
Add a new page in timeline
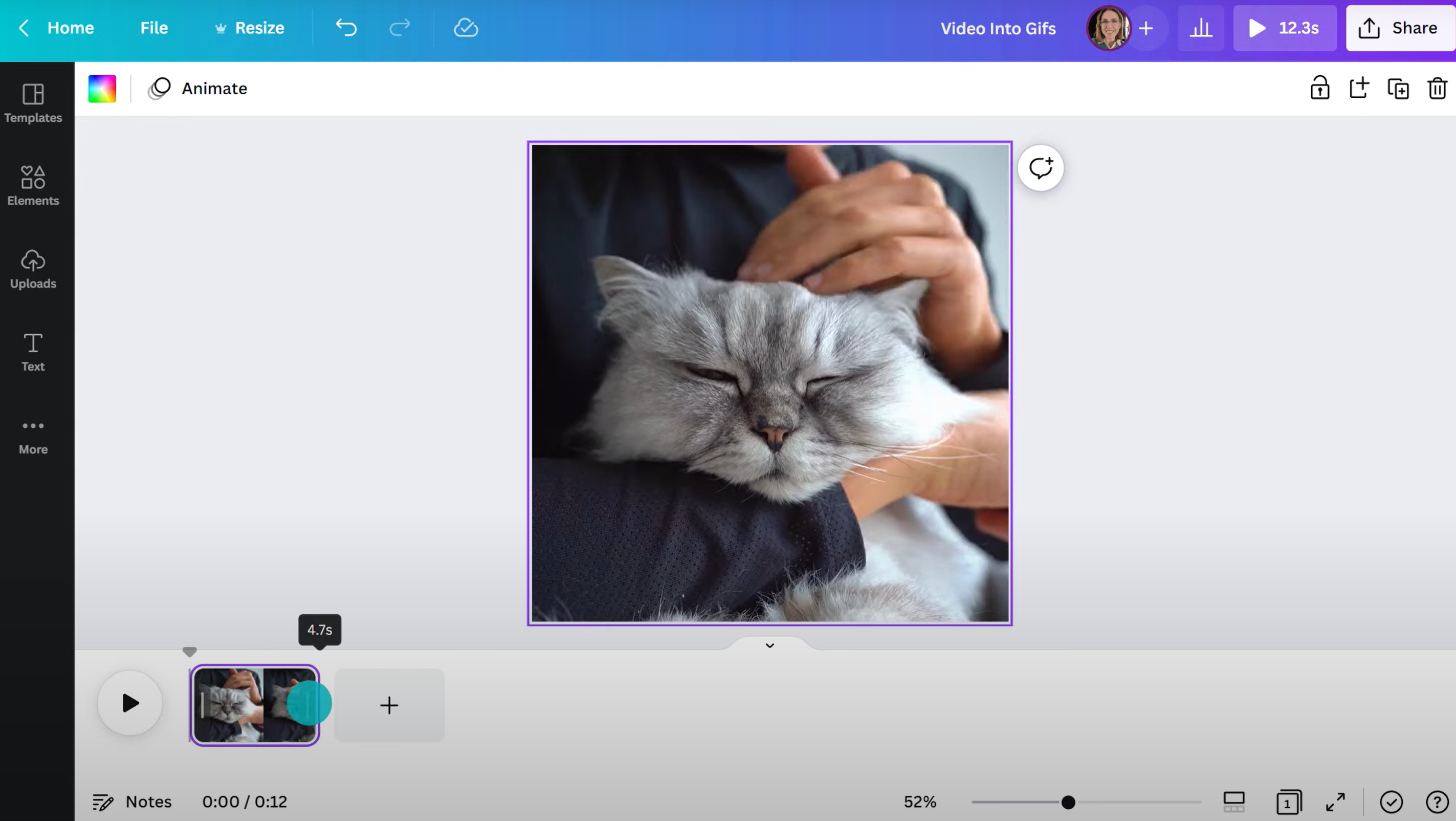tap(389, 705)
